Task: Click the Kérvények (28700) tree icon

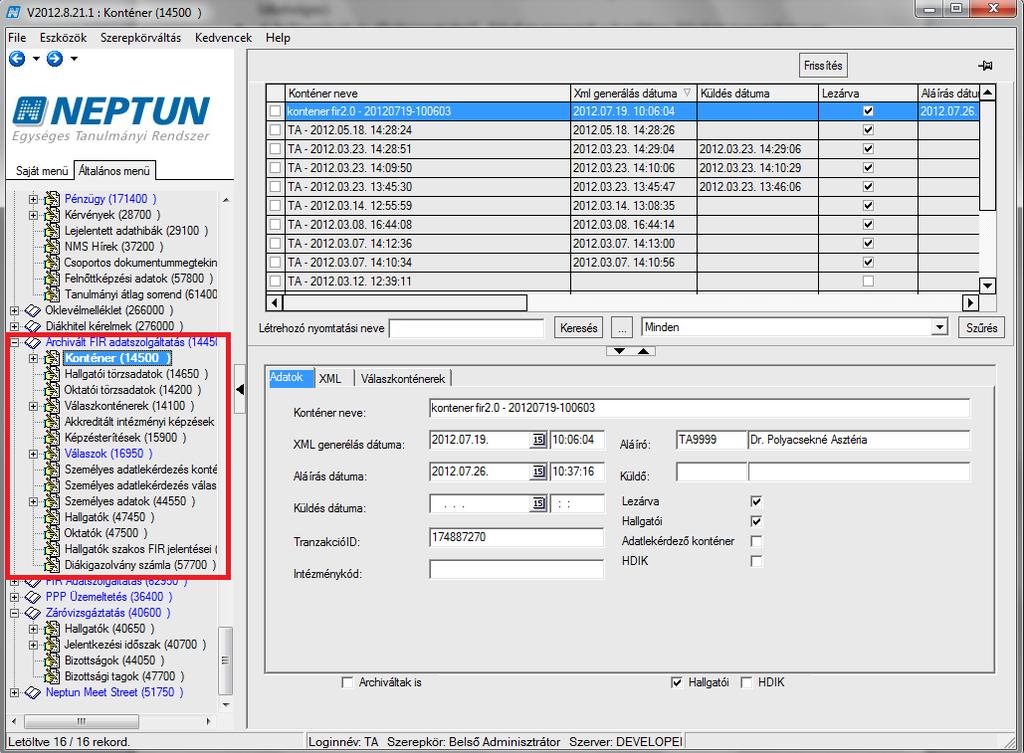Action: 52,215
